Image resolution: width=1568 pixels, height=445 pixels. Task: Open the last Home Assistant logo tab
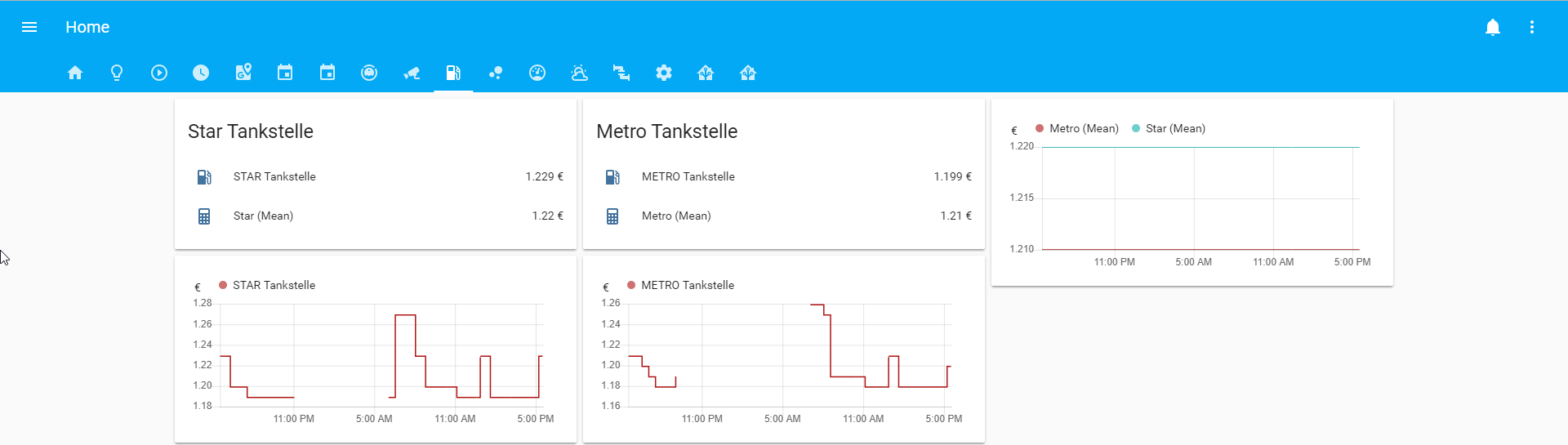748,73
